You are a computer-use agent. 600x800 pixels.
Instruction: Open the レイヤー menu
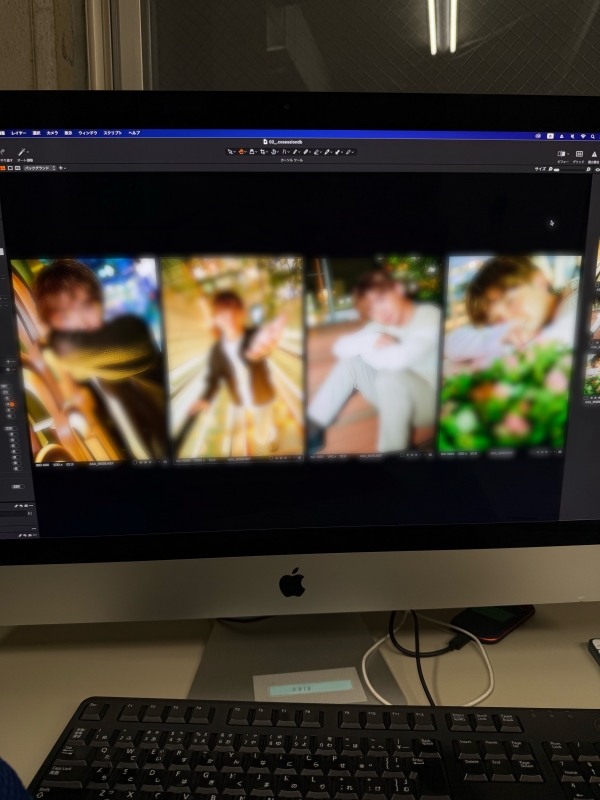[19, 132]
